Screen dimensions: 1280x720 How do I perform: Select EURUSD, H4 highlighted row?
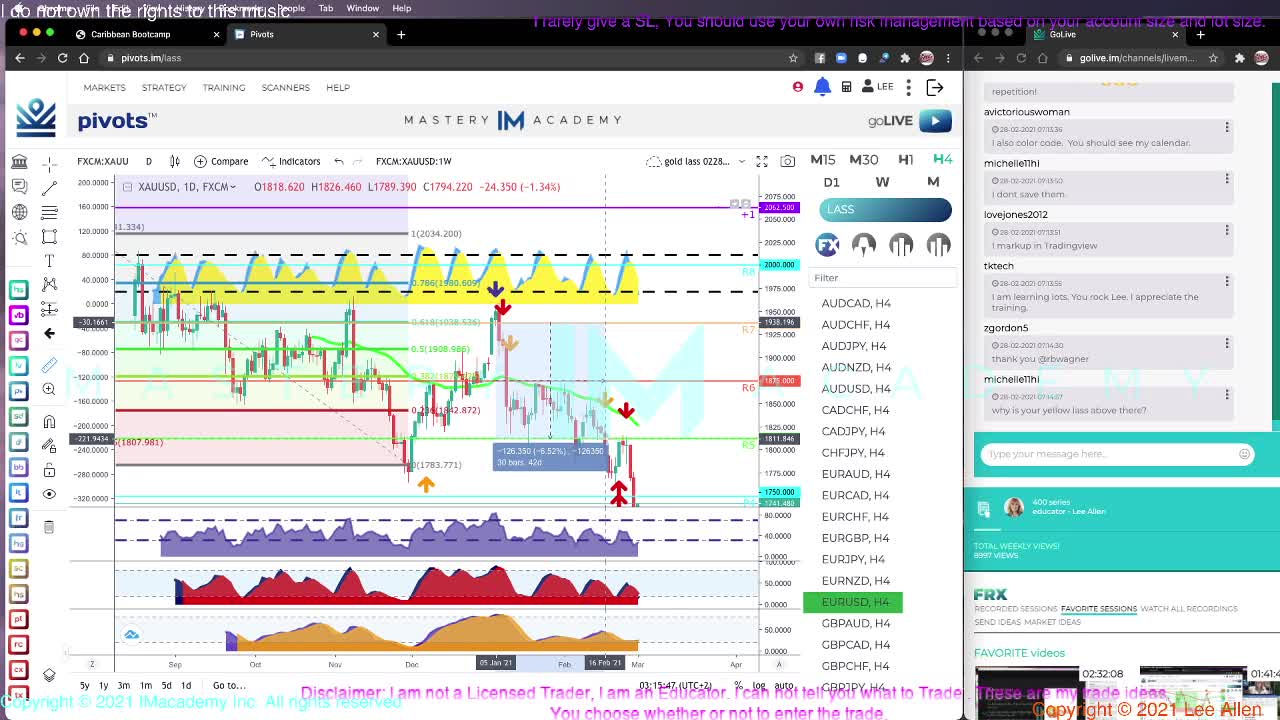point(853,602)
